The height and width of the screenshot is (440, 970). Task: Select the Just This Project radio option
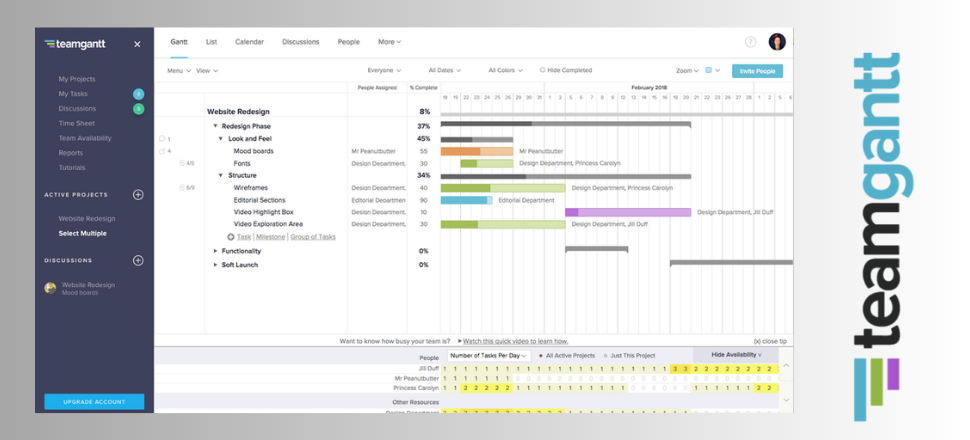(x=606, y=356)
